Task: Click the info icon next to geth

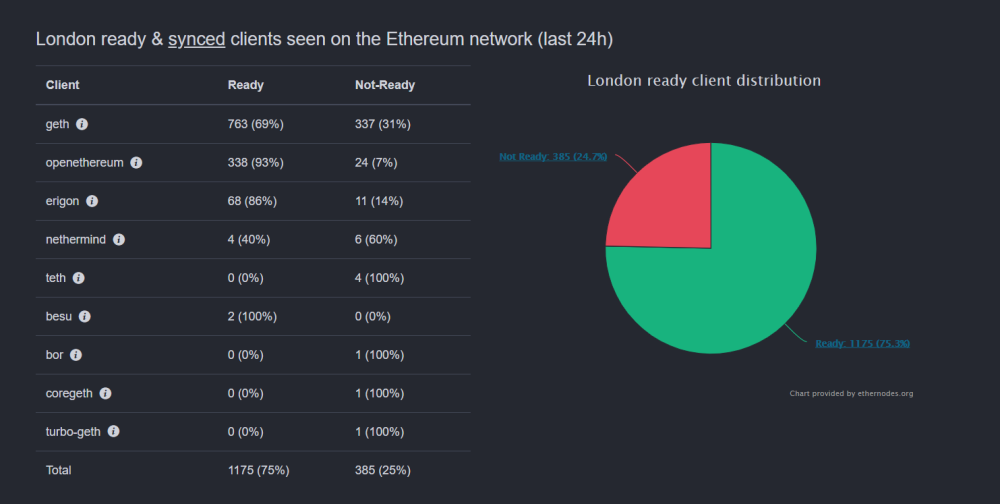Action: (82, 124)
